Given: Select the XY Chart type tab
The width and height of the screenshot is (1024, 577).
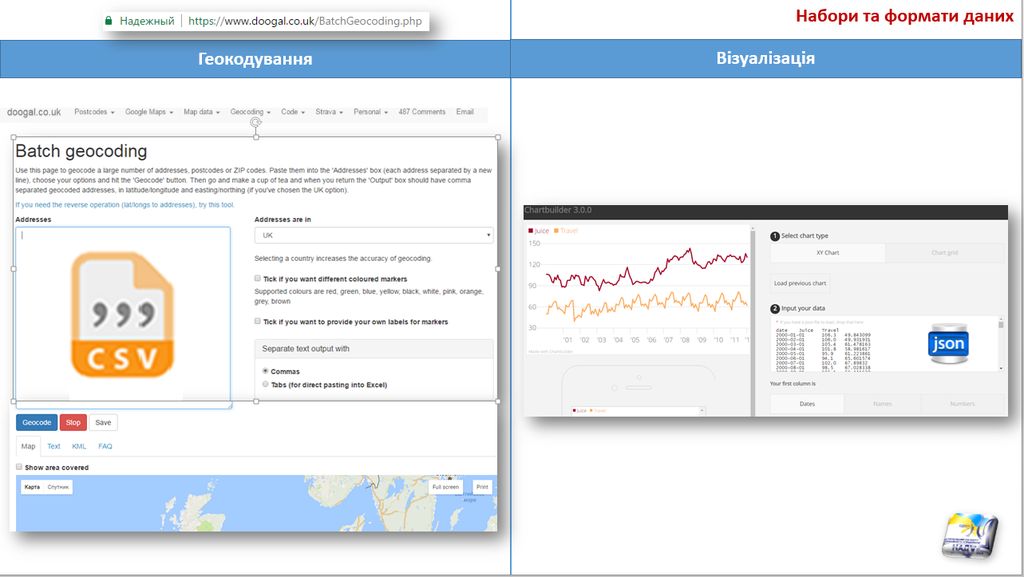Looking at the screenshot, I should coord(827,253).
